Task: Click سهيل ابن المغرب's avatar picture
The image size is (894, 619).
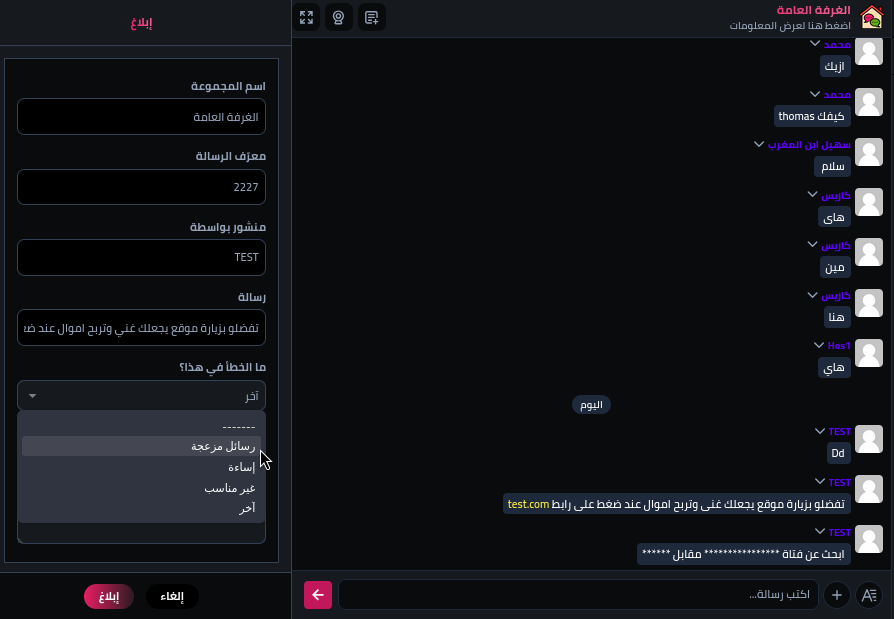Action: pos(869,152)
